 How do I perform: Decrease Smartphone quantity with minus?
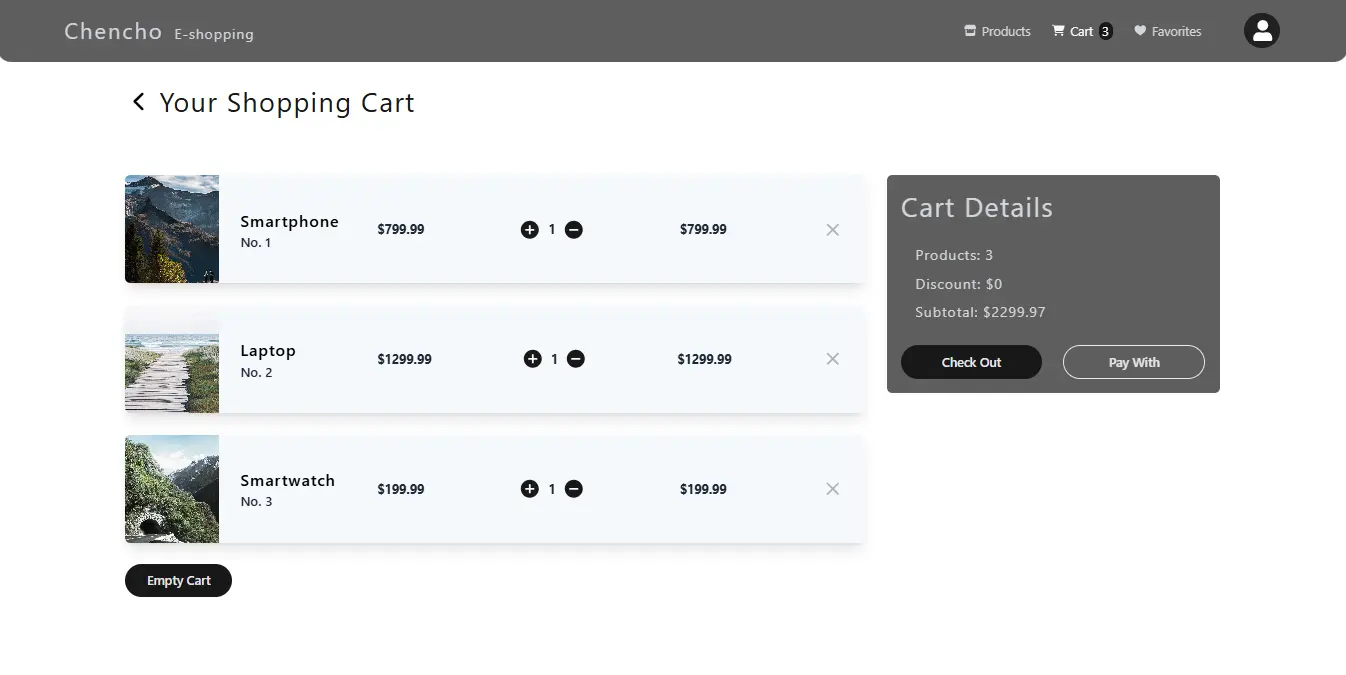(x=573, y=229)
